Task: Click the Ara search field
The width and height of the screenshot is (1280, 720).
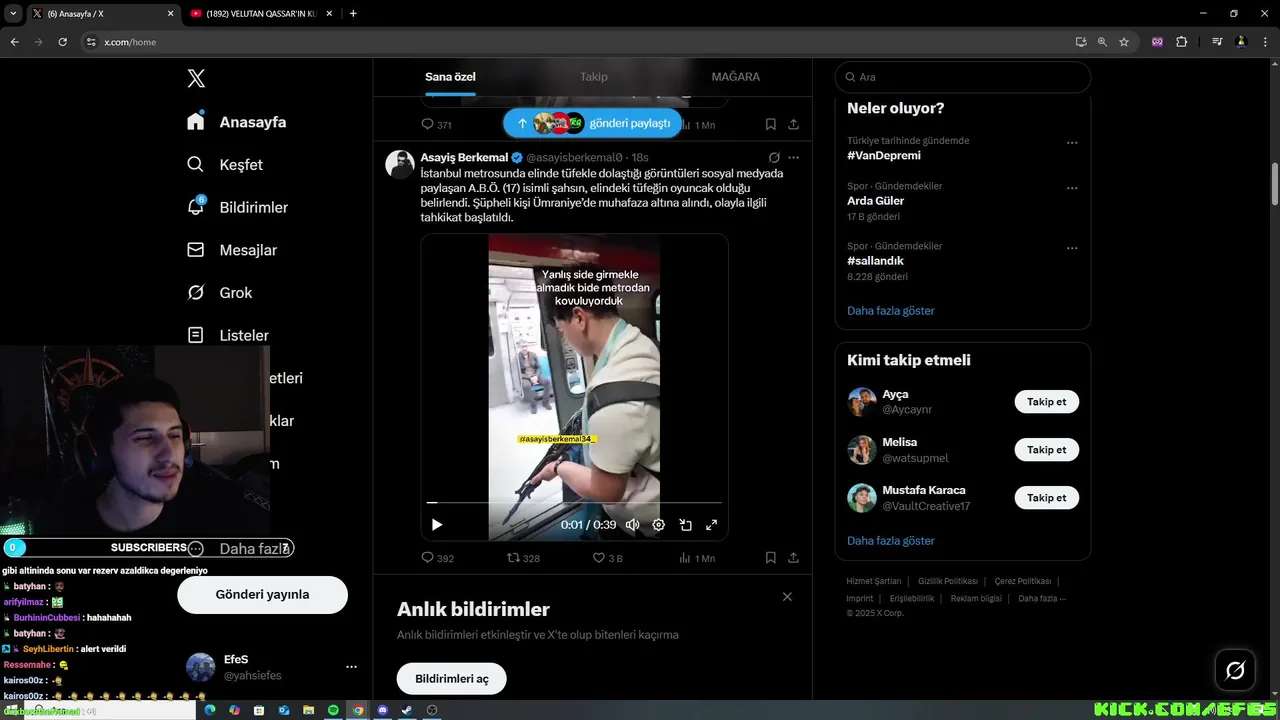Action: (x=963, y=77)
